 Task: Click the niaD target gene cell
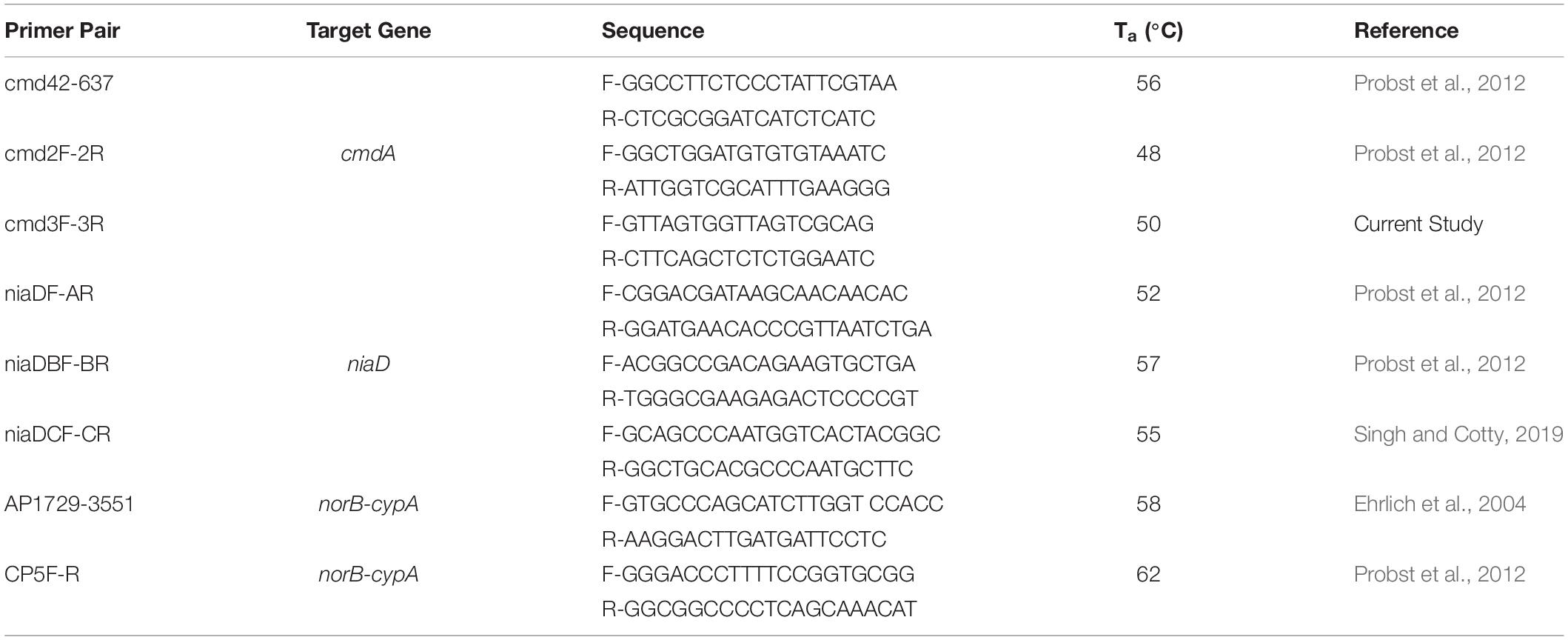pos(368,364)
